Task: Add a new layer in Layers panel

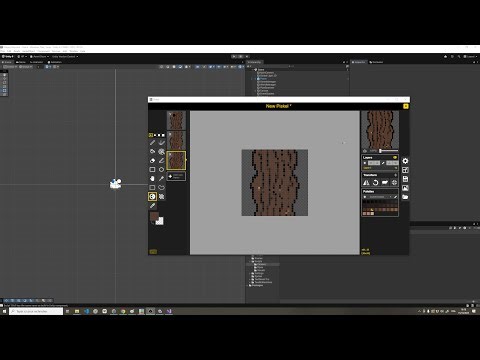Action: click(365, 163)
